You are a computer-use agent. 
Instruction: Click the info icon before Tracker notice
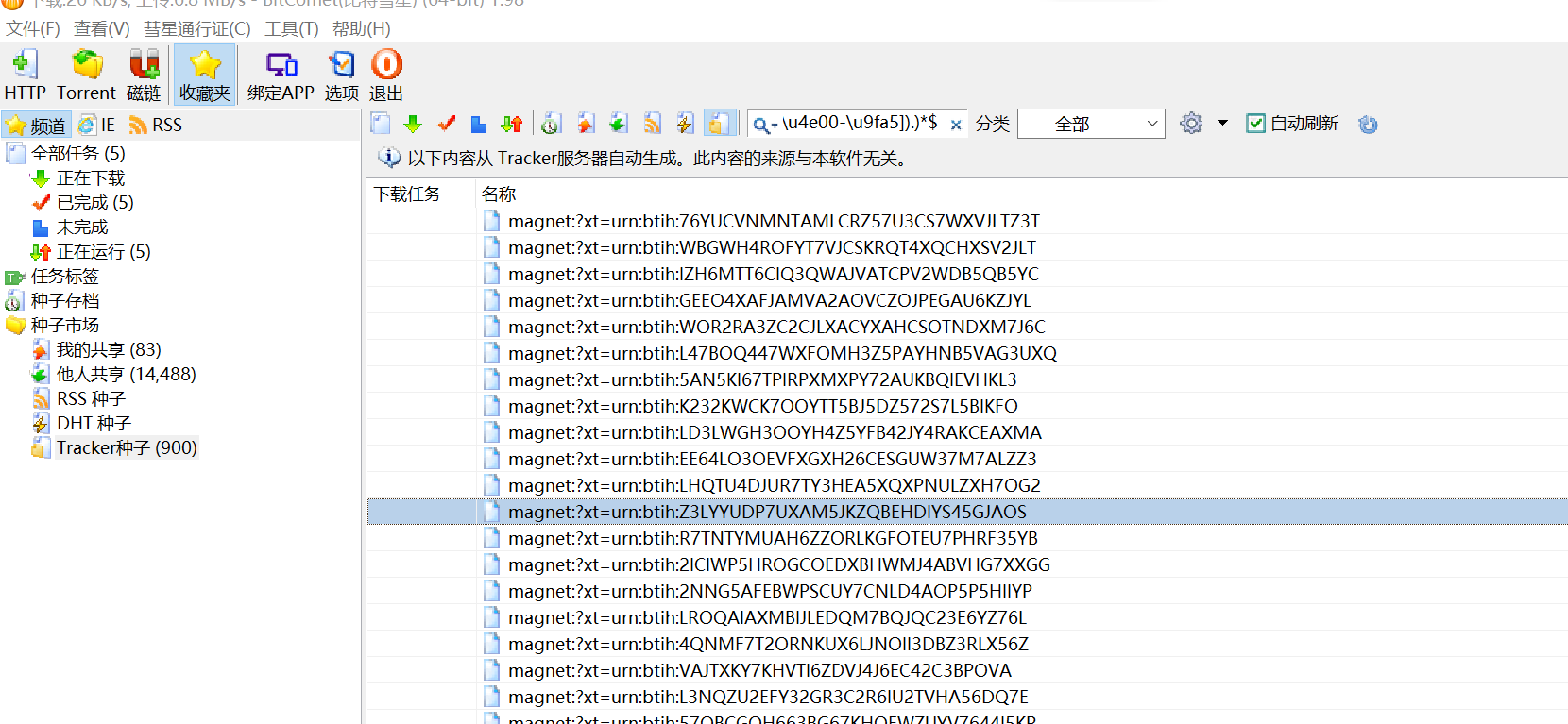coord(389,158)
